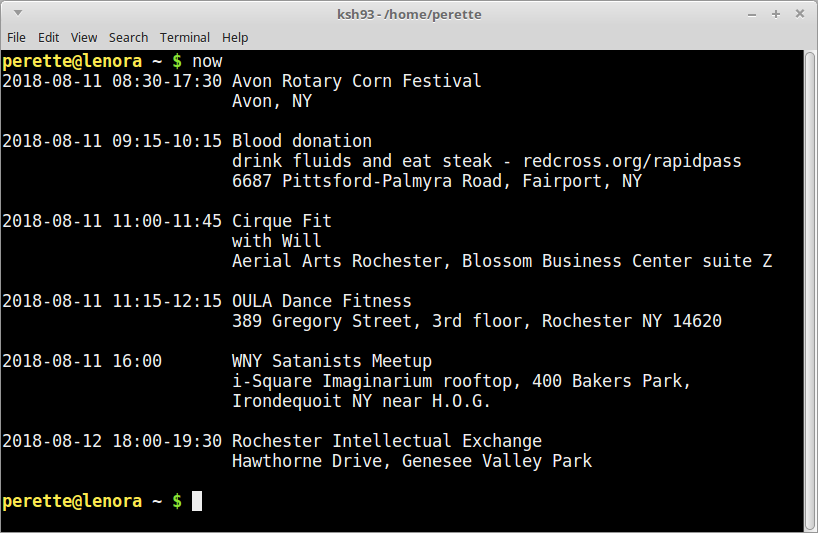This screenshot has width=818, height=533.
Task: Click 'Hawthorne Drive, Genesee Valley Park' line
Action: click(x=412, y=461)
